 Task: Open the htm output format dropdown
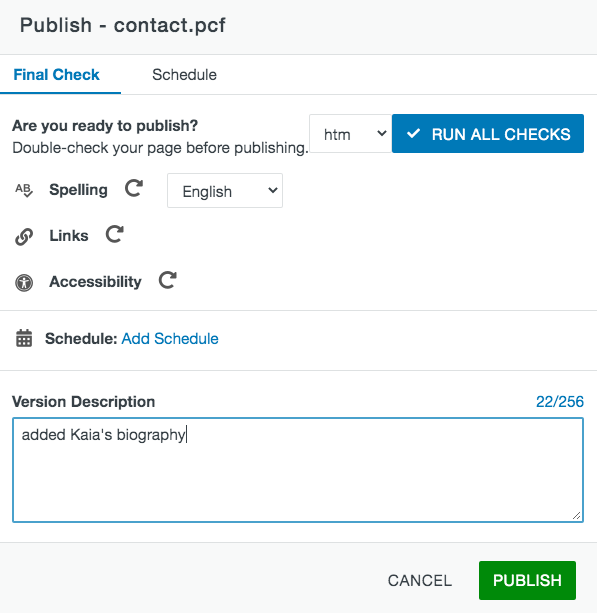click(351, 134)
